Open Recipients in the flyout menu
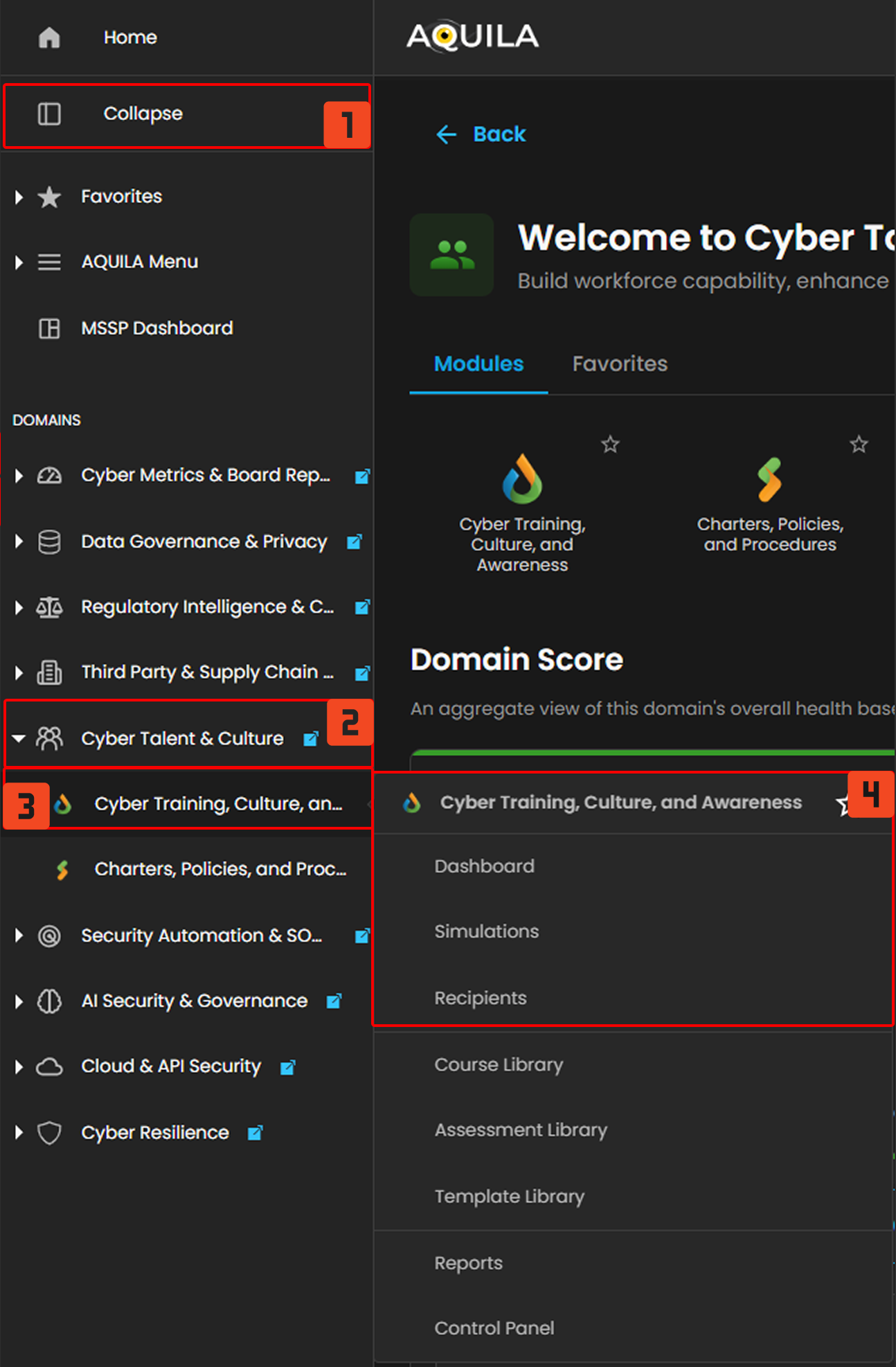This screenshot has height=1367, width=896. (481, 999)
